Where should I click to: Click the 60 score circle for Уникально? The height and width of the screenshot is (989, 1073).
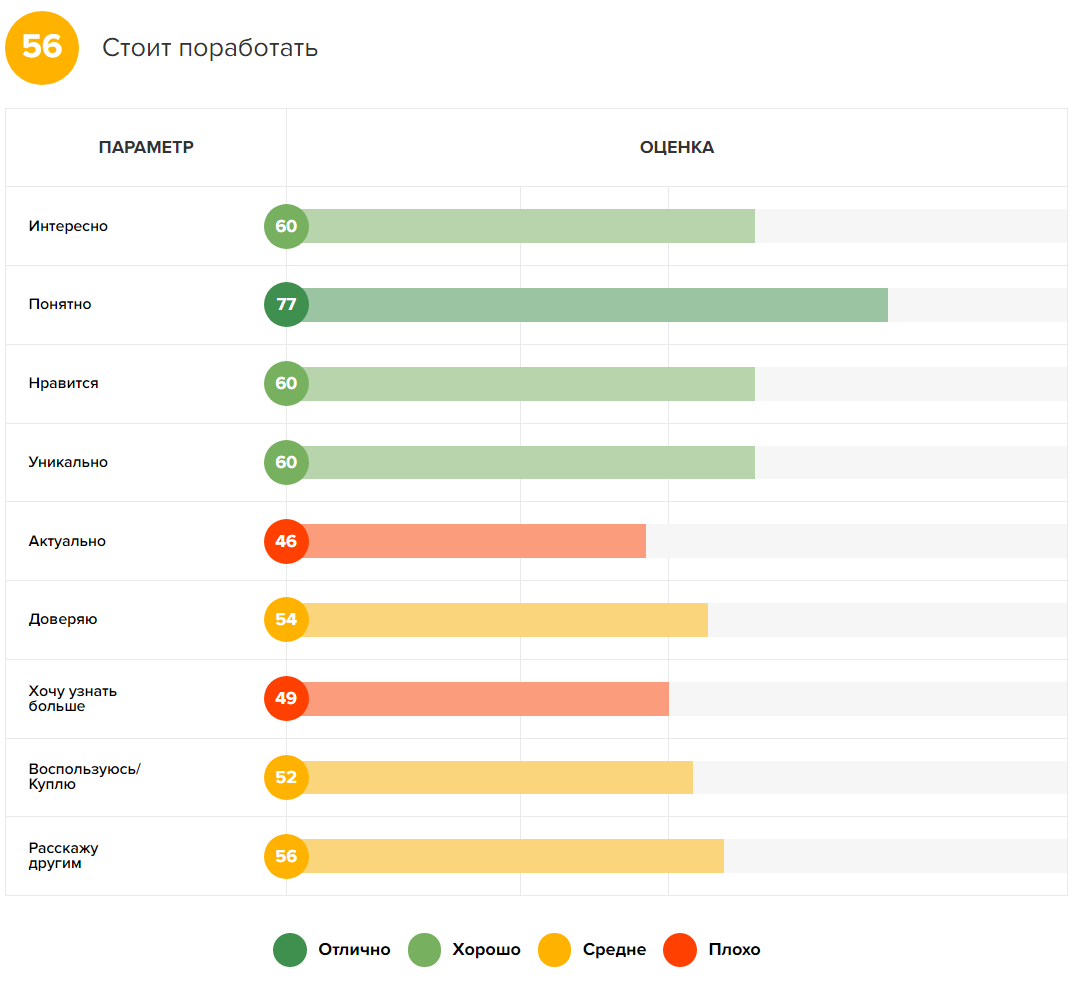(x=286, y=462)
